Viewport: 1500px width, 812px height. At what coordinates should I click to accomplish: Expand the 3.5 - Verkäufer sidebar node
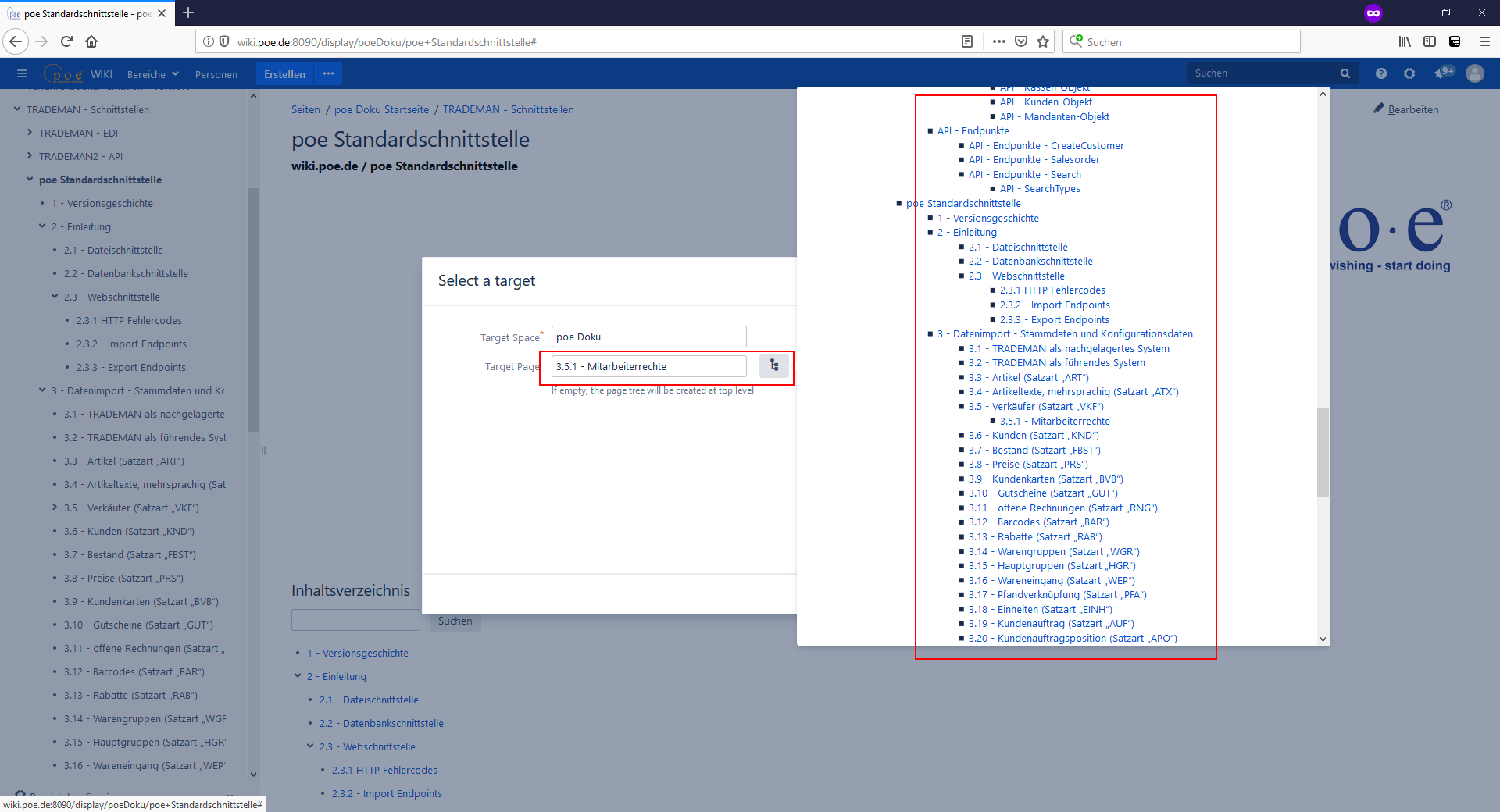55,507
